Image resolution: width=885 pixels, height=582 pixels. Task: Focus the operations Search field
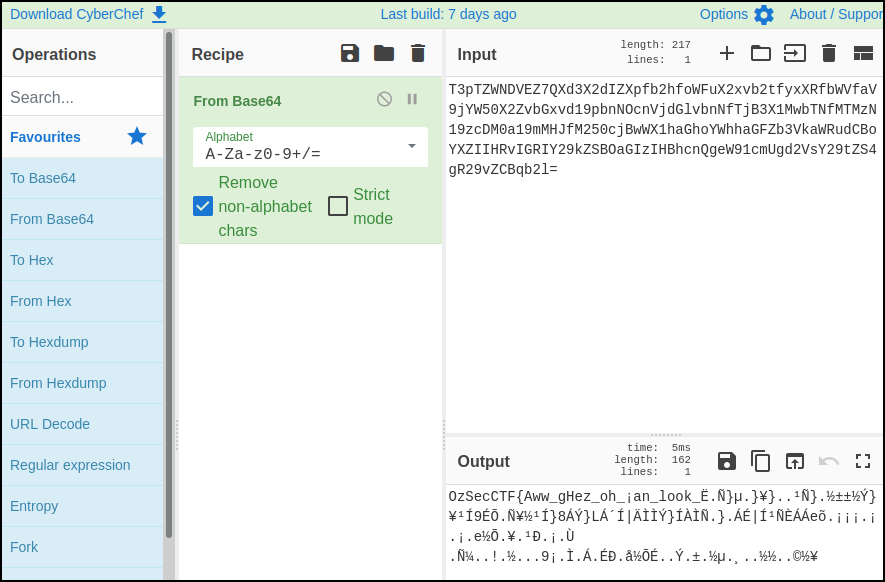[82, 97]
